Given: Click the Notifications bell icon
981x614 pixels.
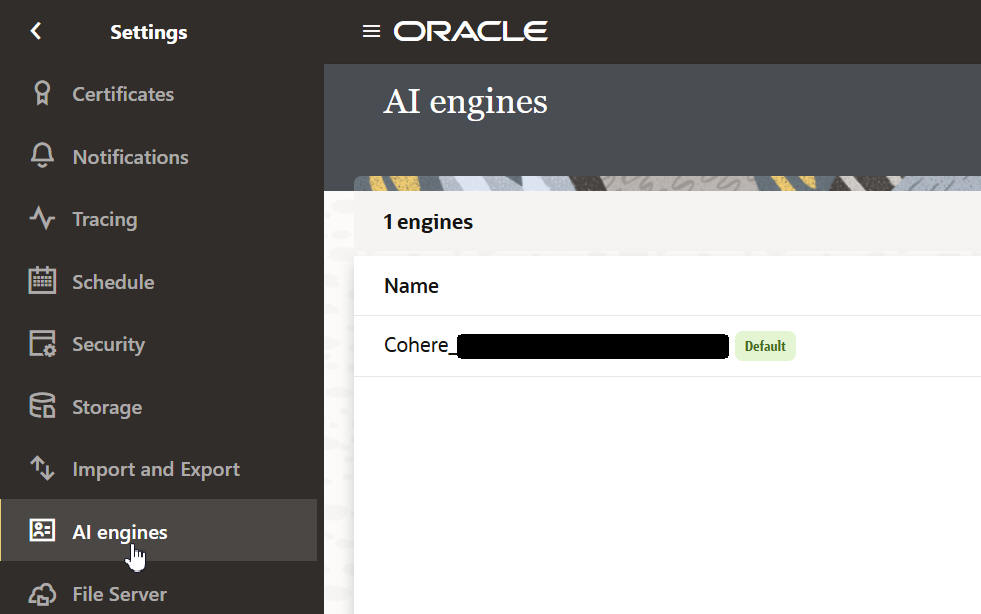Looking at the screenshot, I should tap(42, 157).
